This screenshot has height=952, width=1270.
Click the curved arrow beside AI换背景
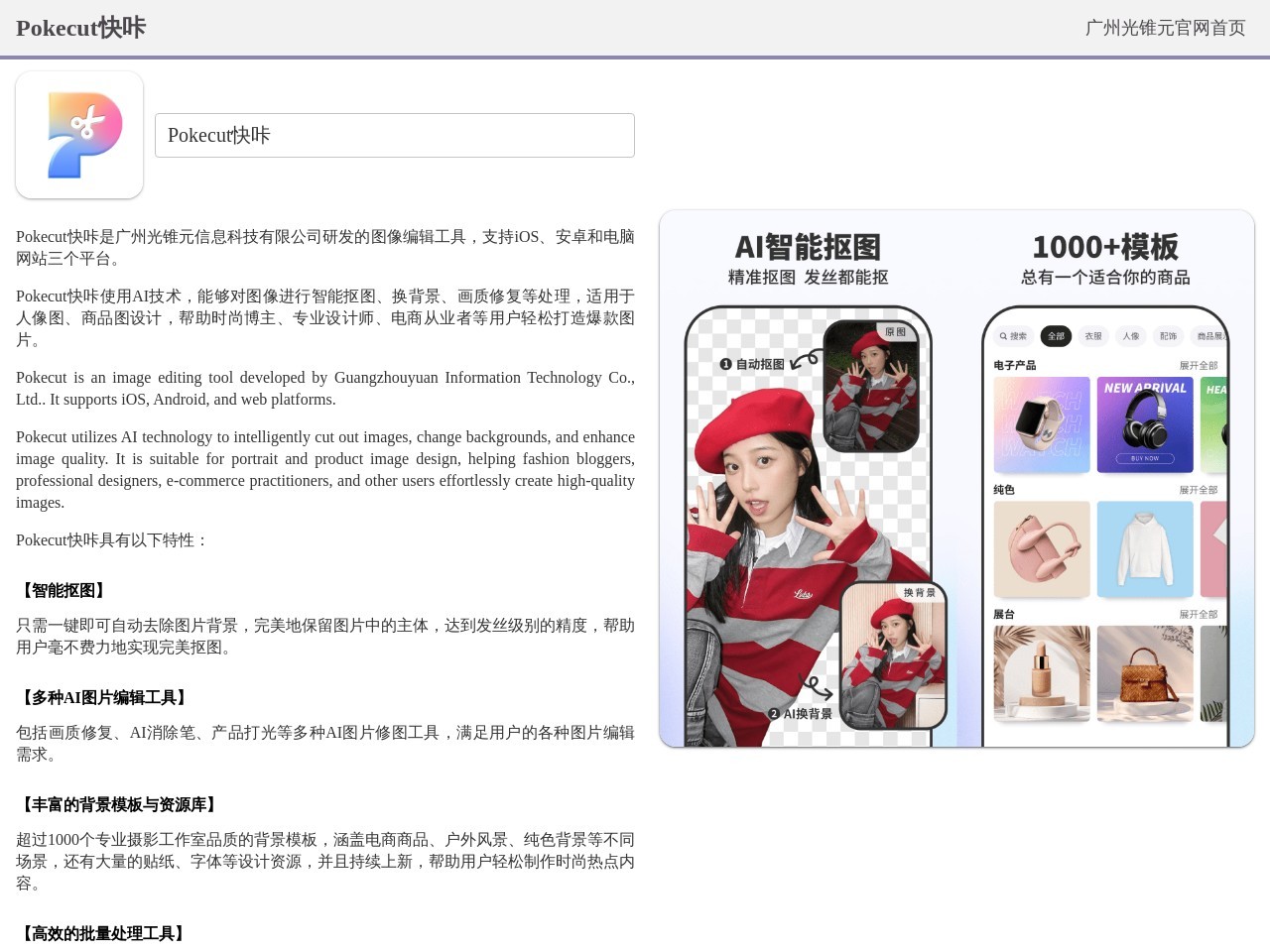coord(815,687)
